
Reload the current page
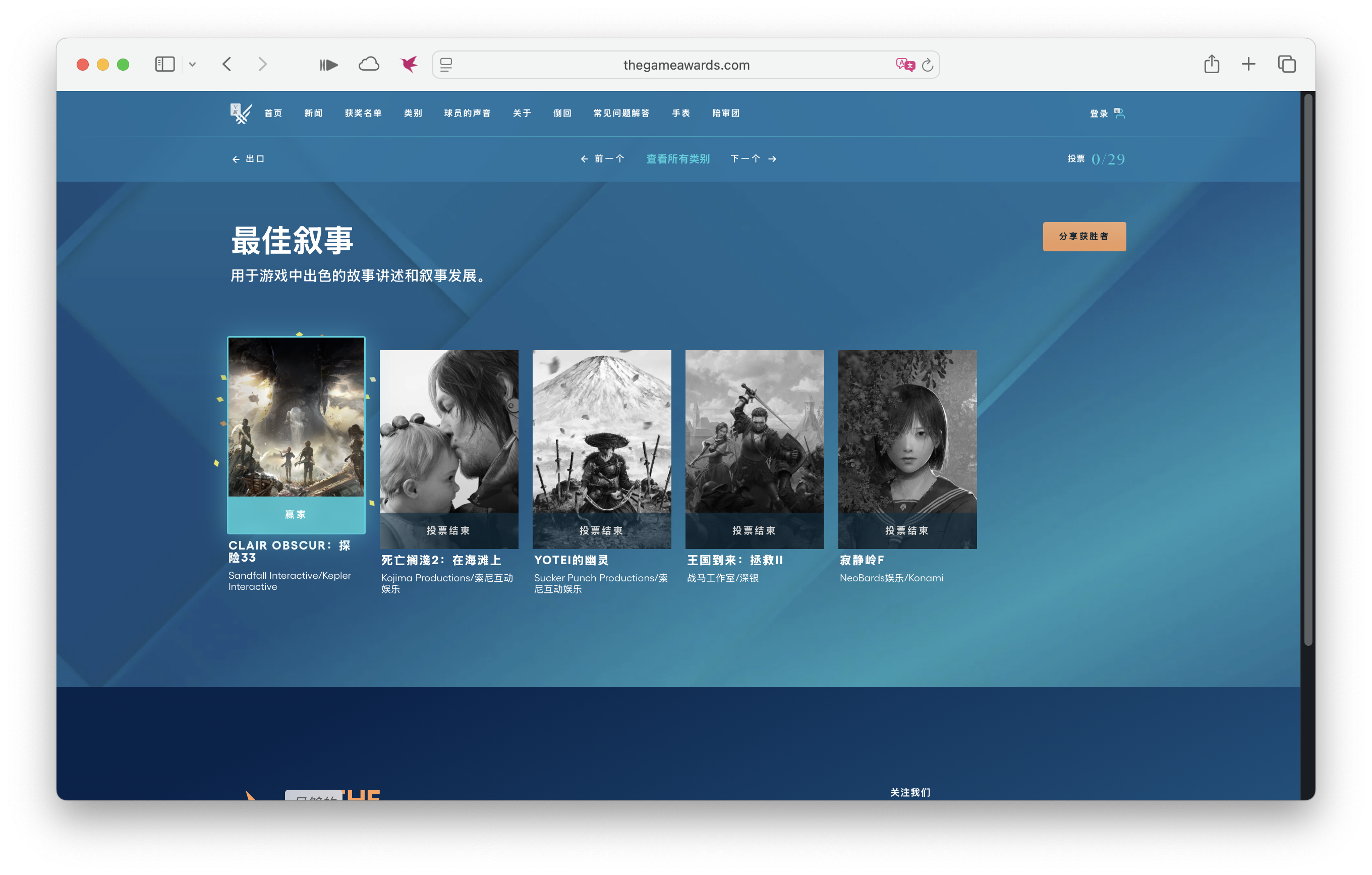point(928,65)
